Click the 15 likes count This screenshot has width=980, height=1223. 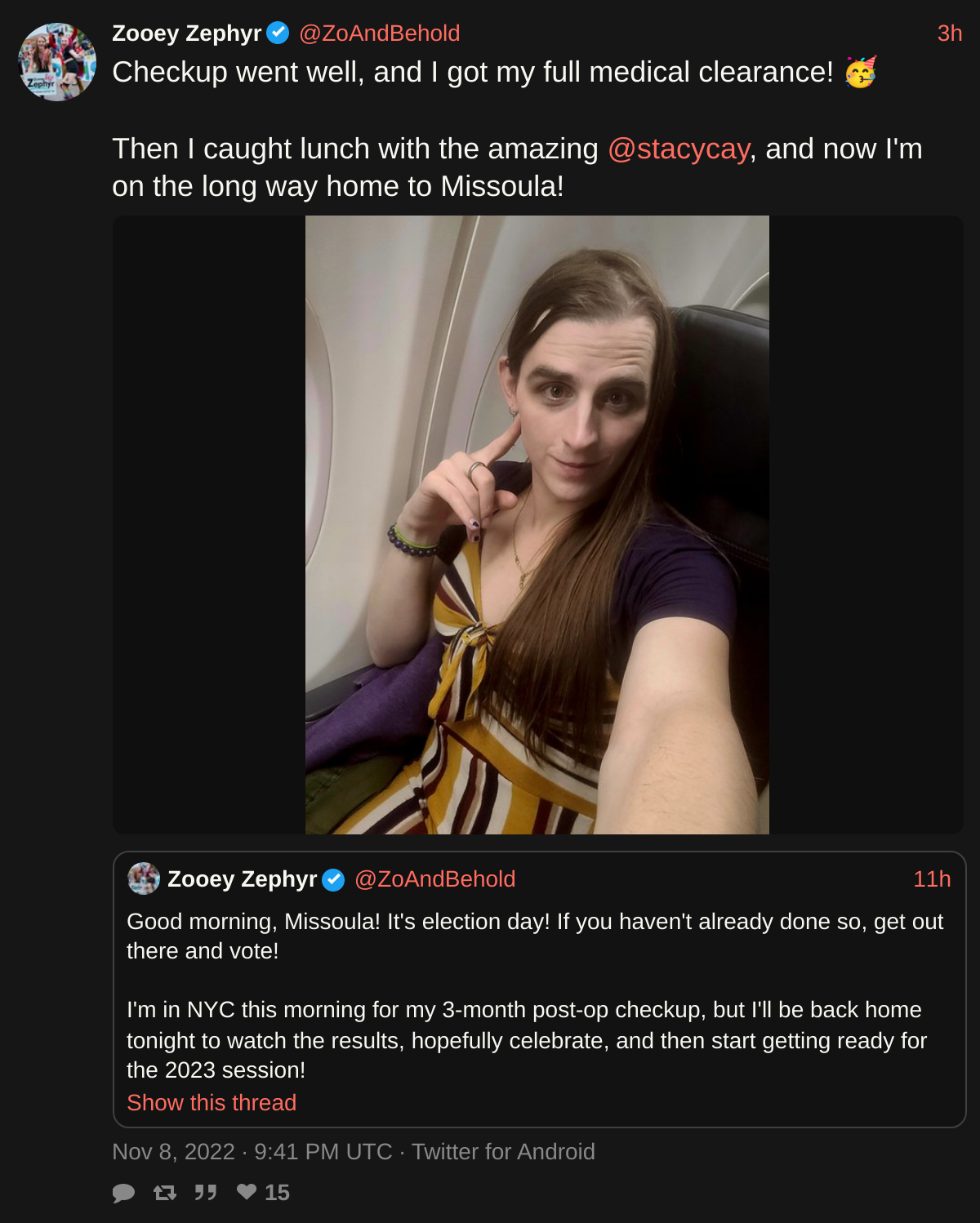(277, 1193)
